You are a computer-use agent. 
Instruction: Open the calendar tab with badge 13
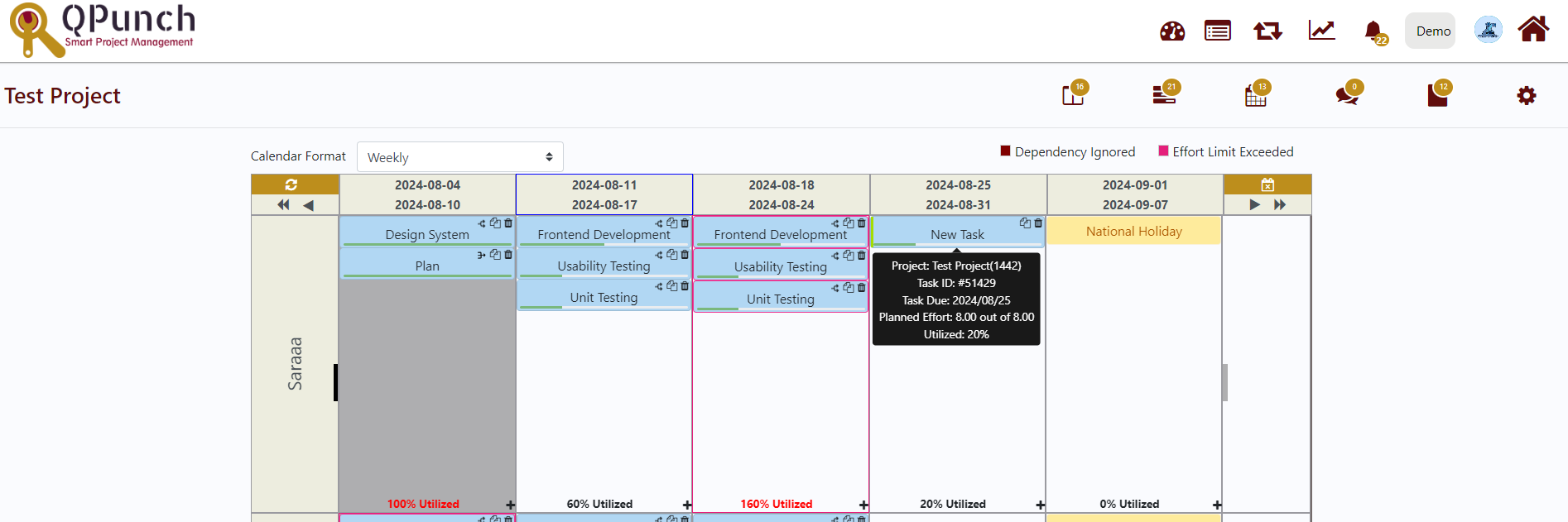pyautogui.click(x=1256, y=96)
